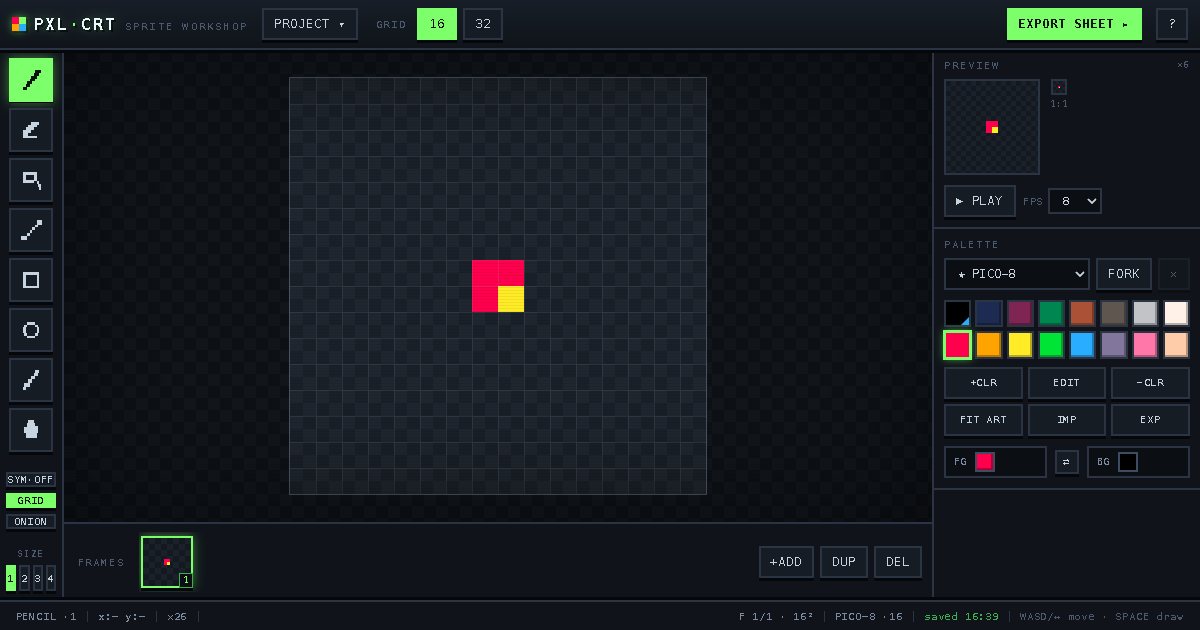The height and width of the screenshot is (630, 1200).
Task: Set brush size to 3
Action: [37, 578]
